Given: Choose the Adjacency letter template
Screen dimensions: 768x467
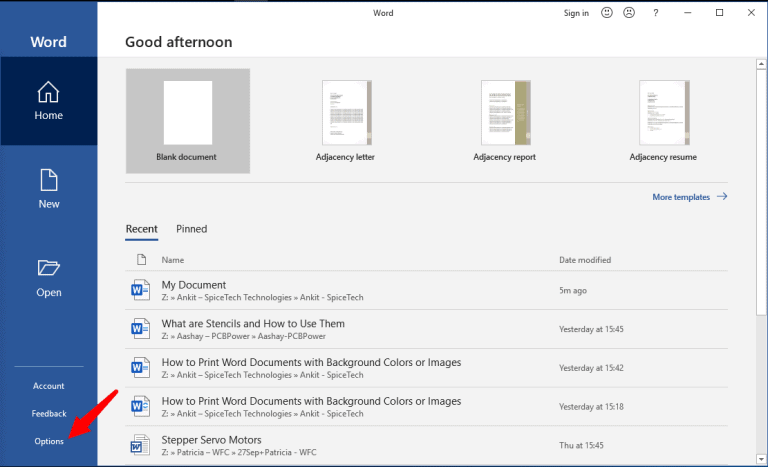Looking at the screenshot, I should coord(346,121).
